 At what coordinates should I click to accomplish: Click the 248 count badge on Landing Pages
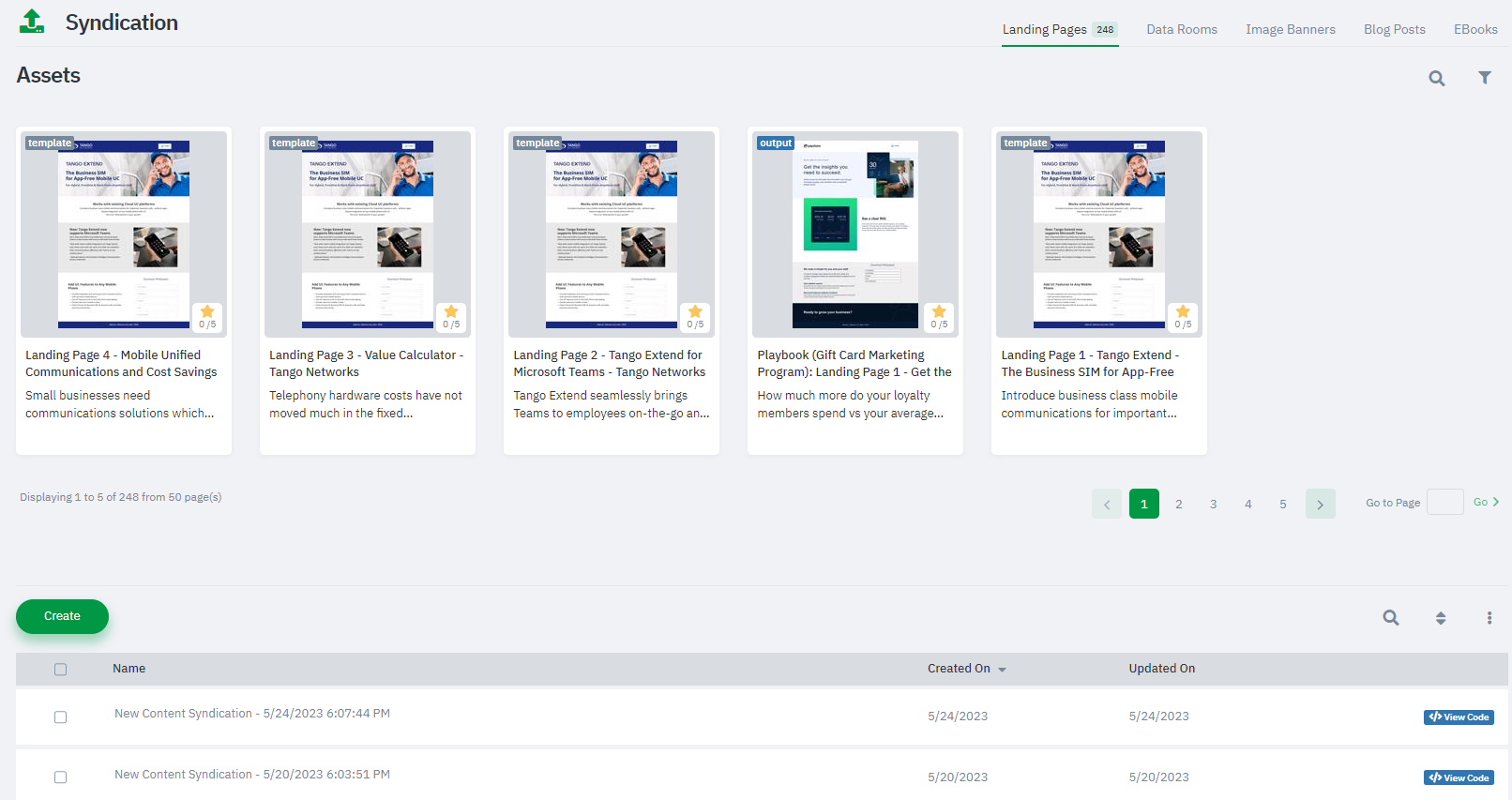click(1106, 30)
